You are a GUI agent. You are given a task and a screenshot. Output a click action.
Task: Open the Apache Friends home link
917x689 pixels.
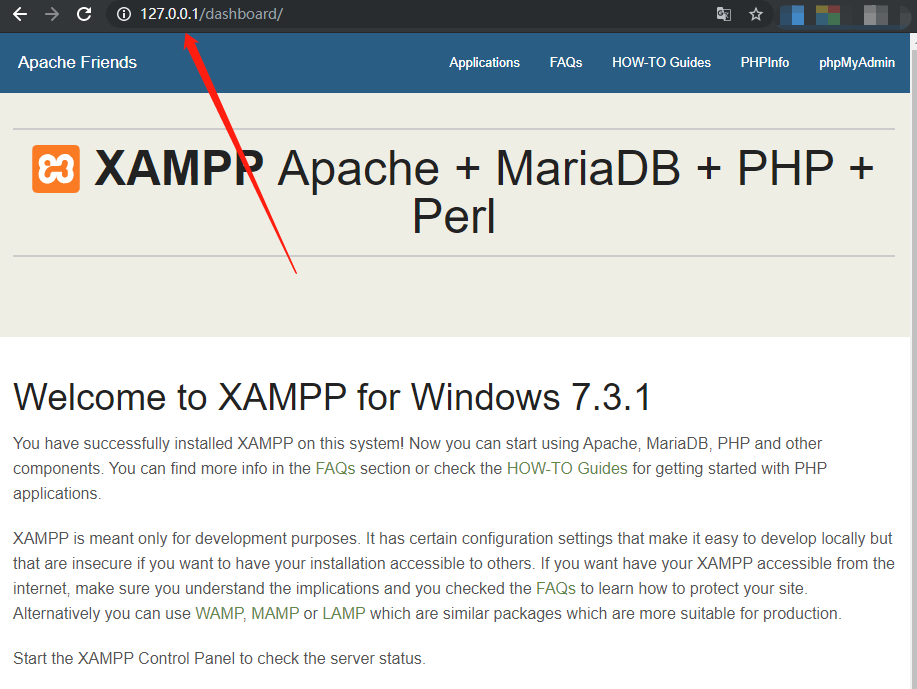77,63
